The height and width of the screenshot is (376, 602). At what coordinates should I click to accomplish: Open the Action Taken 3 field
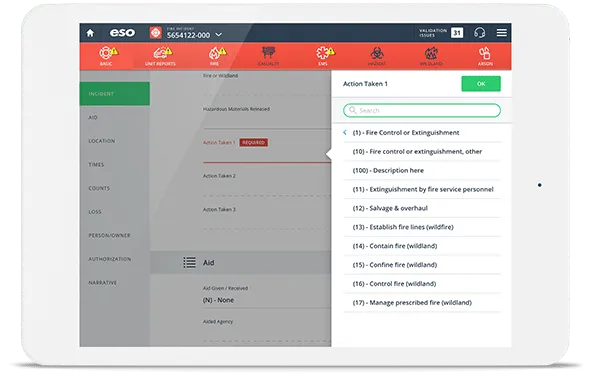coord(267,218)
